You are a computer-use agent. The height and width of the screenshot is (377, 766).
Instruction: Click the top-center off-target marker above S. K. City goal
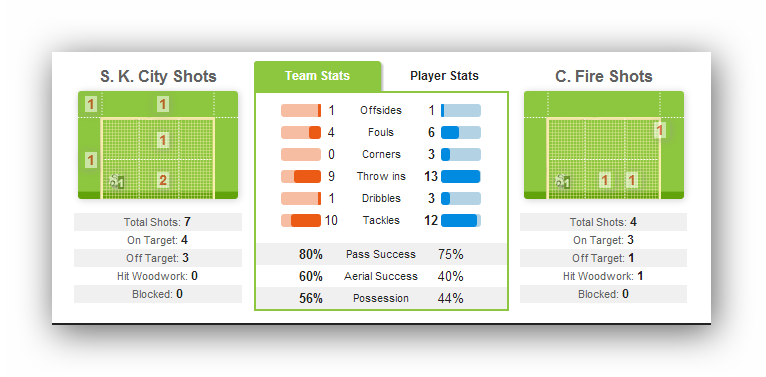[163, 104]
